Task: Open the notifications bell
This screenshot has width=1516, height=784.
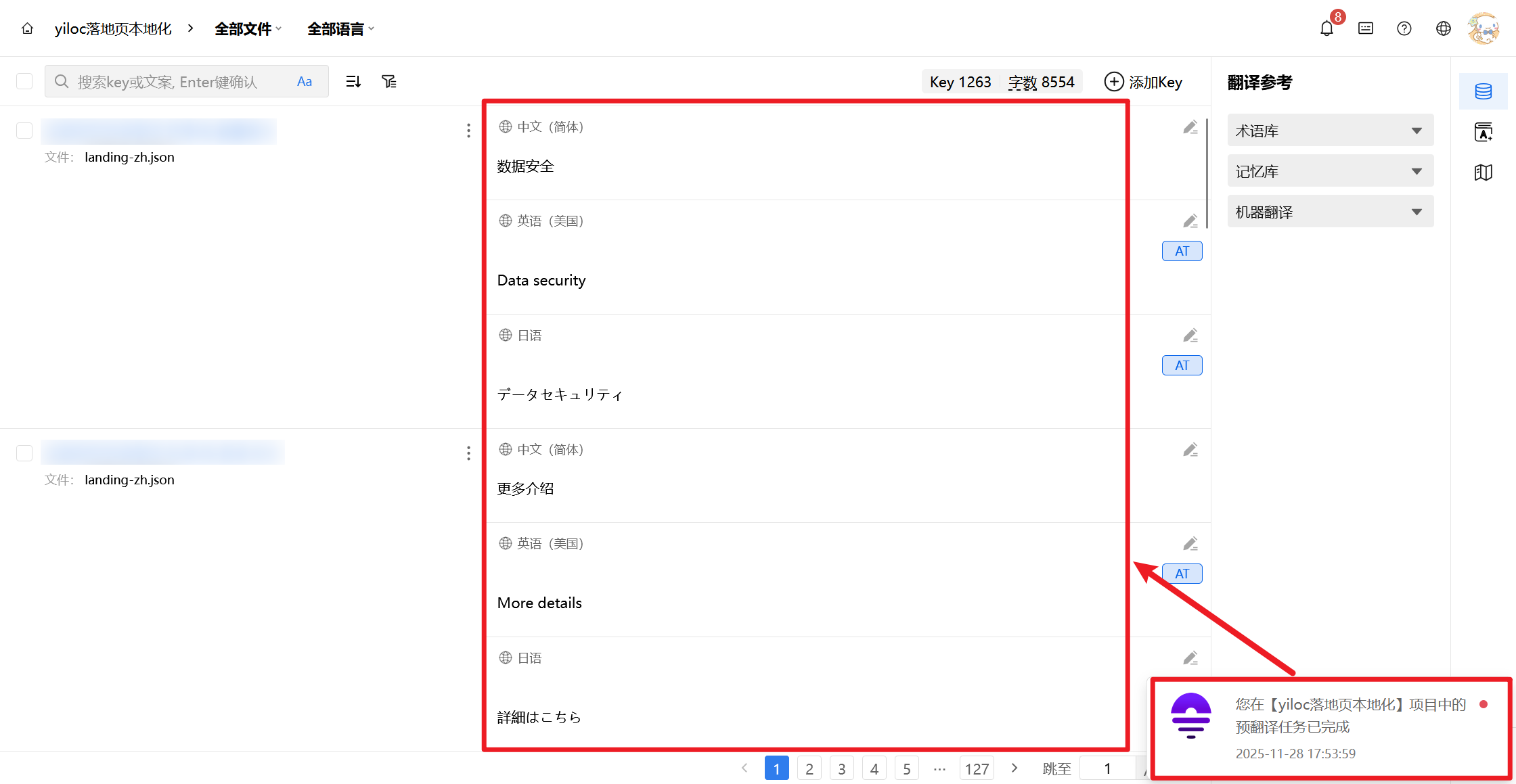Action: 1326,28
